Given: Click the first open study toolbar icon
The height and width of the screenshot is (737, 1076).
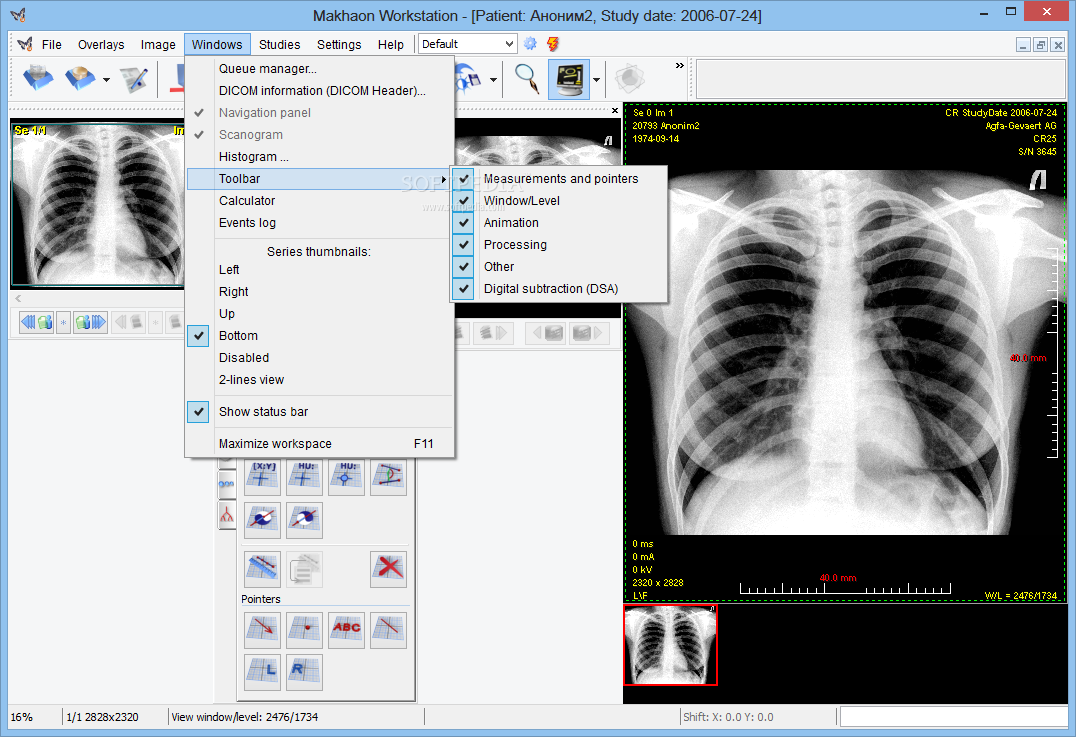Looking at the screenshot, I should 38,78.
